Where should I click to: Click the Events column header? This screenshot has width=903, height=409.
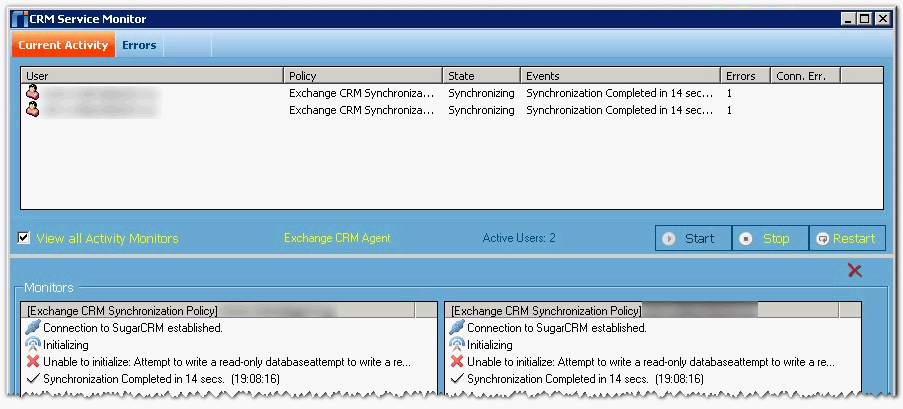coord(620,76)
